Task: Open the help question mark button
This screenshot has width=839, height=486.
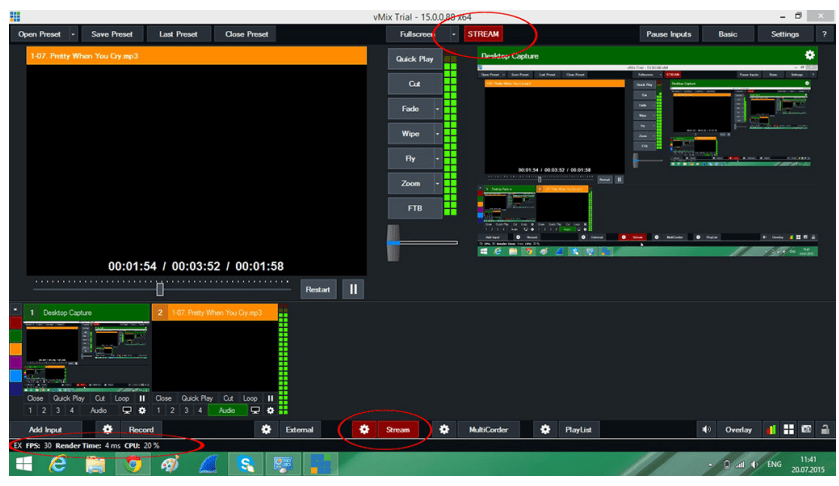Action: pyautogui.click(x=824, y=34)
